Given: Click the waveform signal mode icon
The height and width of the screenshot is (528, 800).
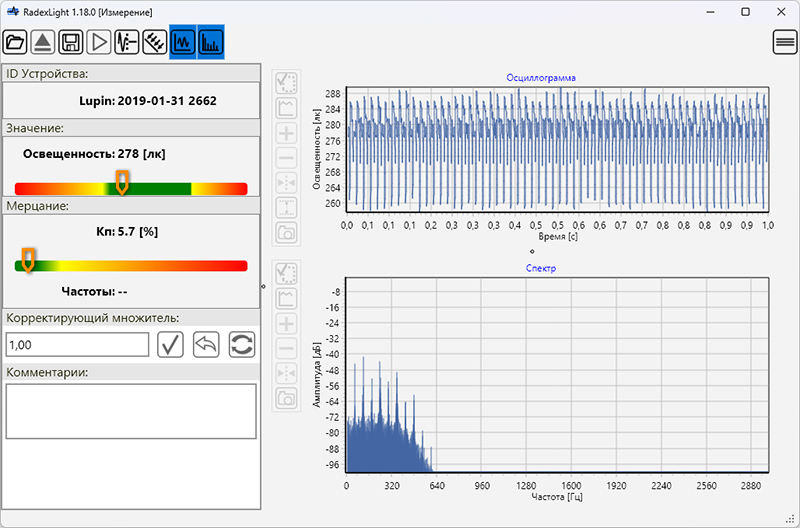Looking at the screenshot, I should coord(127,42).
